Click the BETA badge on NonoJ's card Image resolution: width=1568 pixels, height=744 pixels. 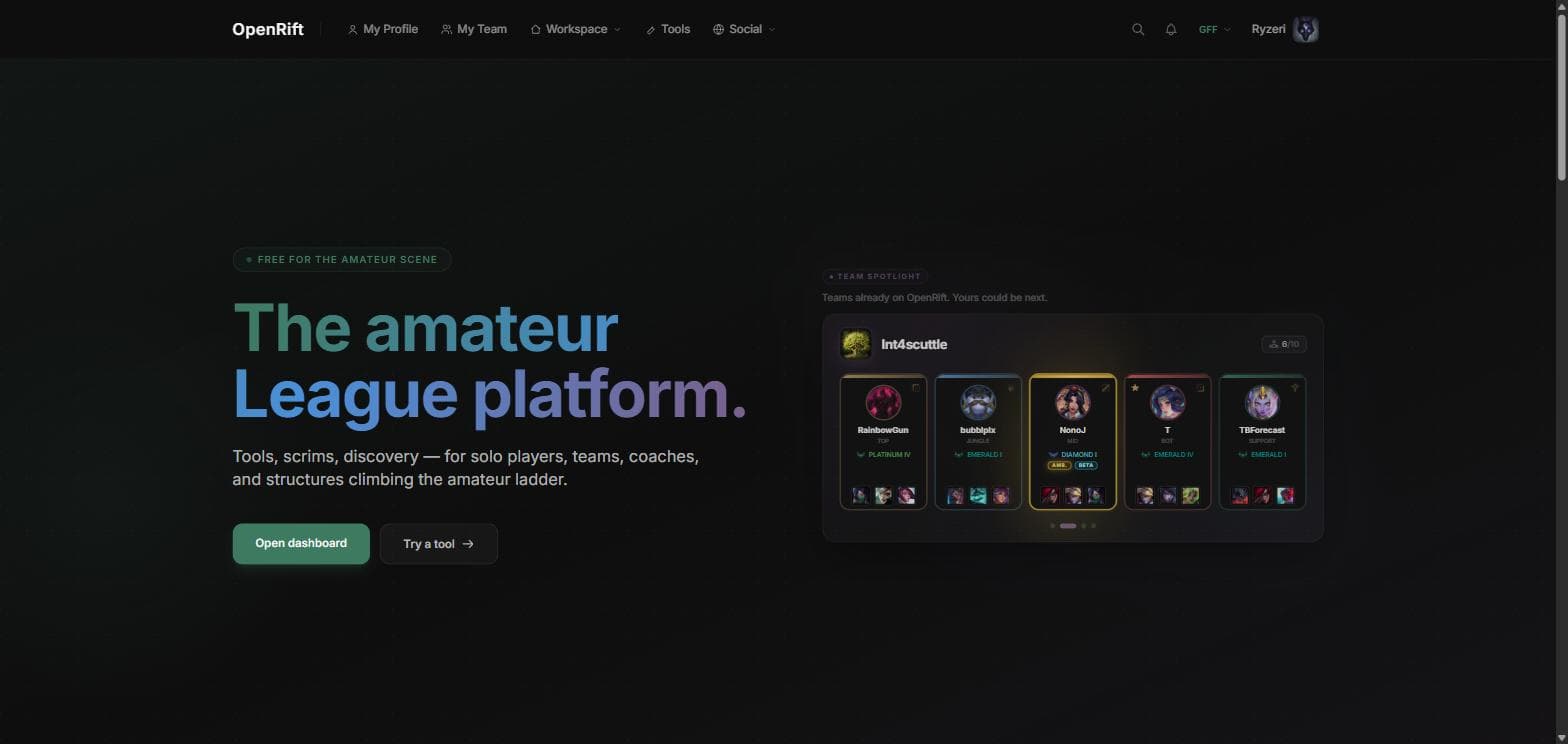coord(1086,466)
